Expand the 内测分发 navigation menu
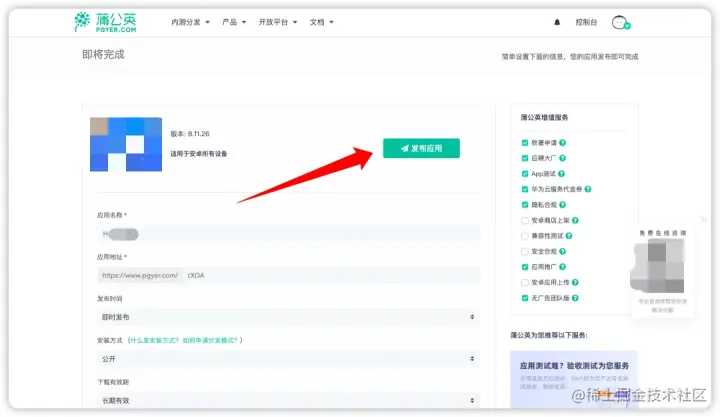720x417 pixels. (190, 22)
